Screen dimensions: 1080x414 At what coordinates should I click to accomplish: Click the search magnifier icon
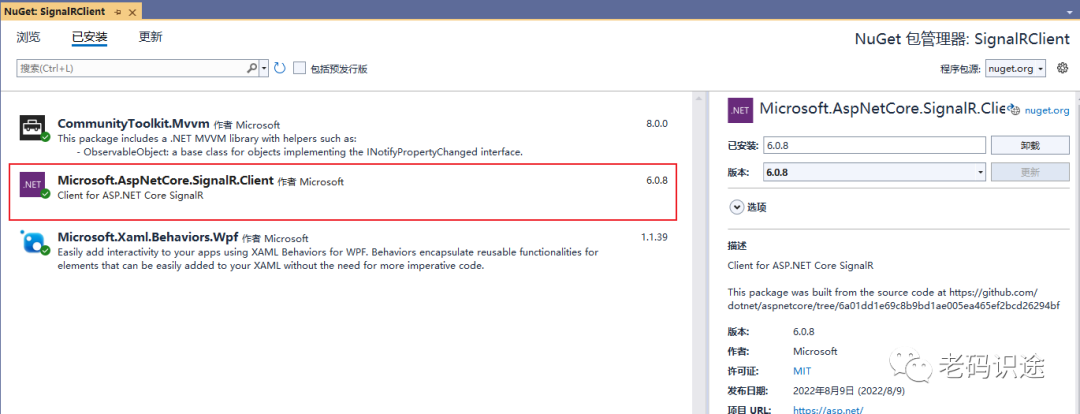pos(252,68)
